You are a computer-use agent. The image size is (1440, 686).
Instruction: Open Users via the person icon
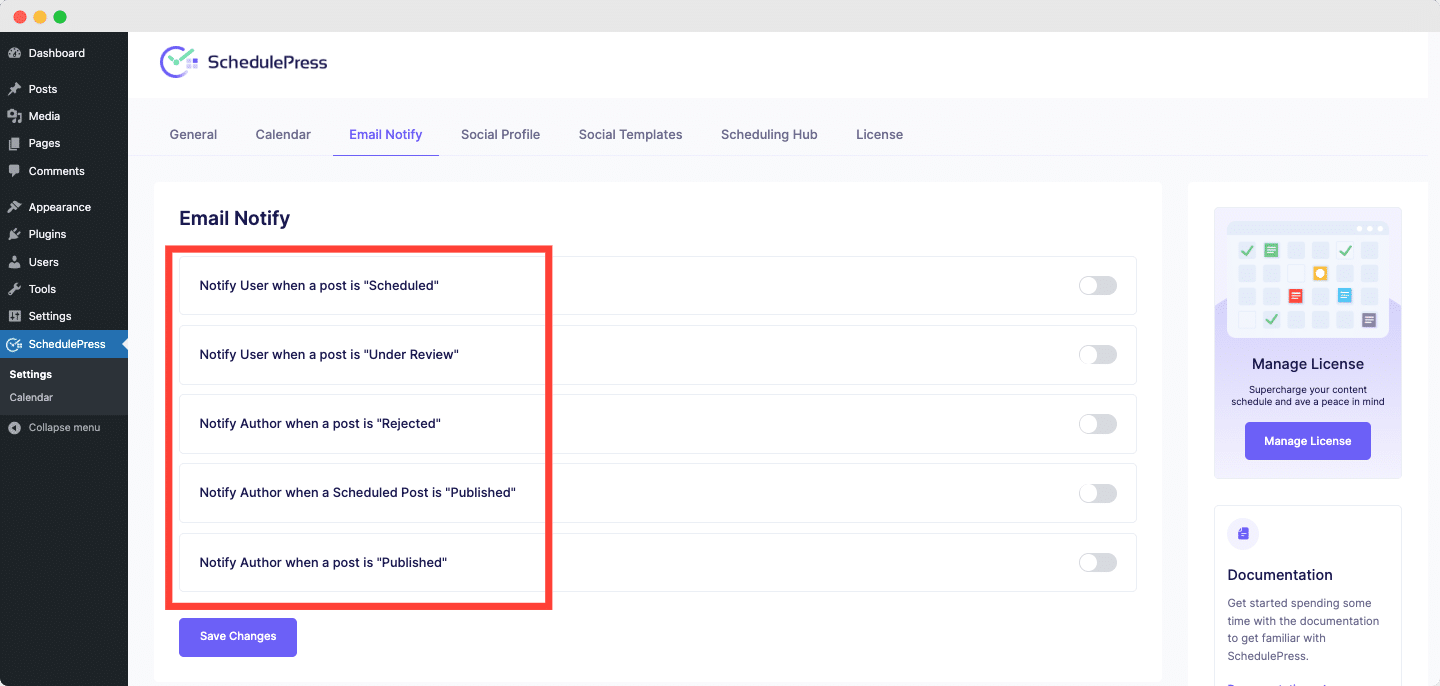15,261
